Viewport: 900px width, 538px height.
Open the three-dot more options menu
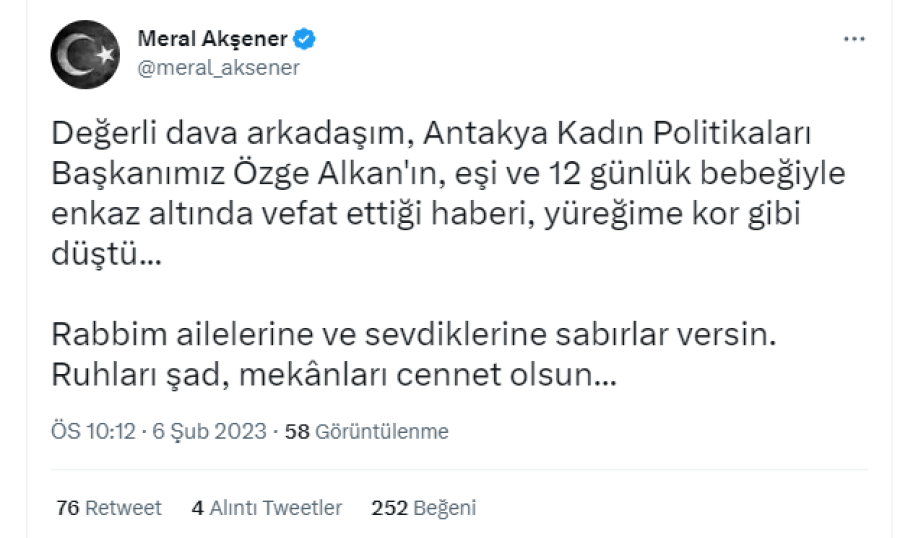[x=854, y=39]
